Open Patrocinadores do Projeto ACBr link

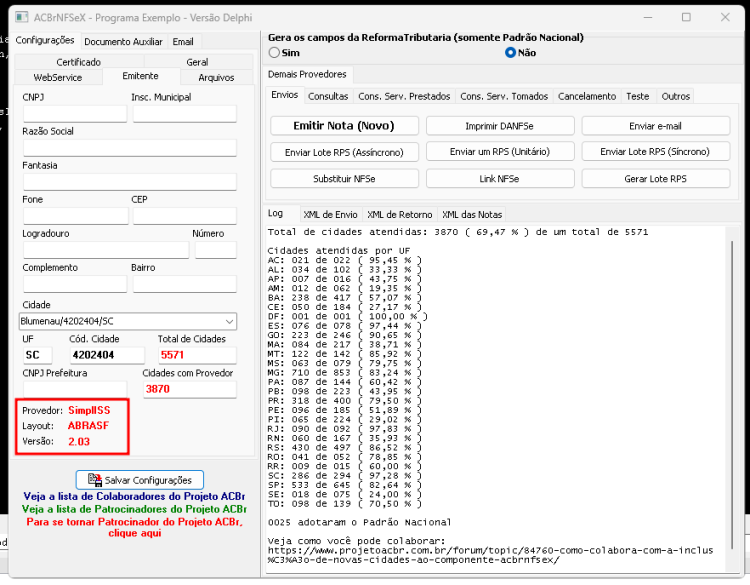coord(134,509)
